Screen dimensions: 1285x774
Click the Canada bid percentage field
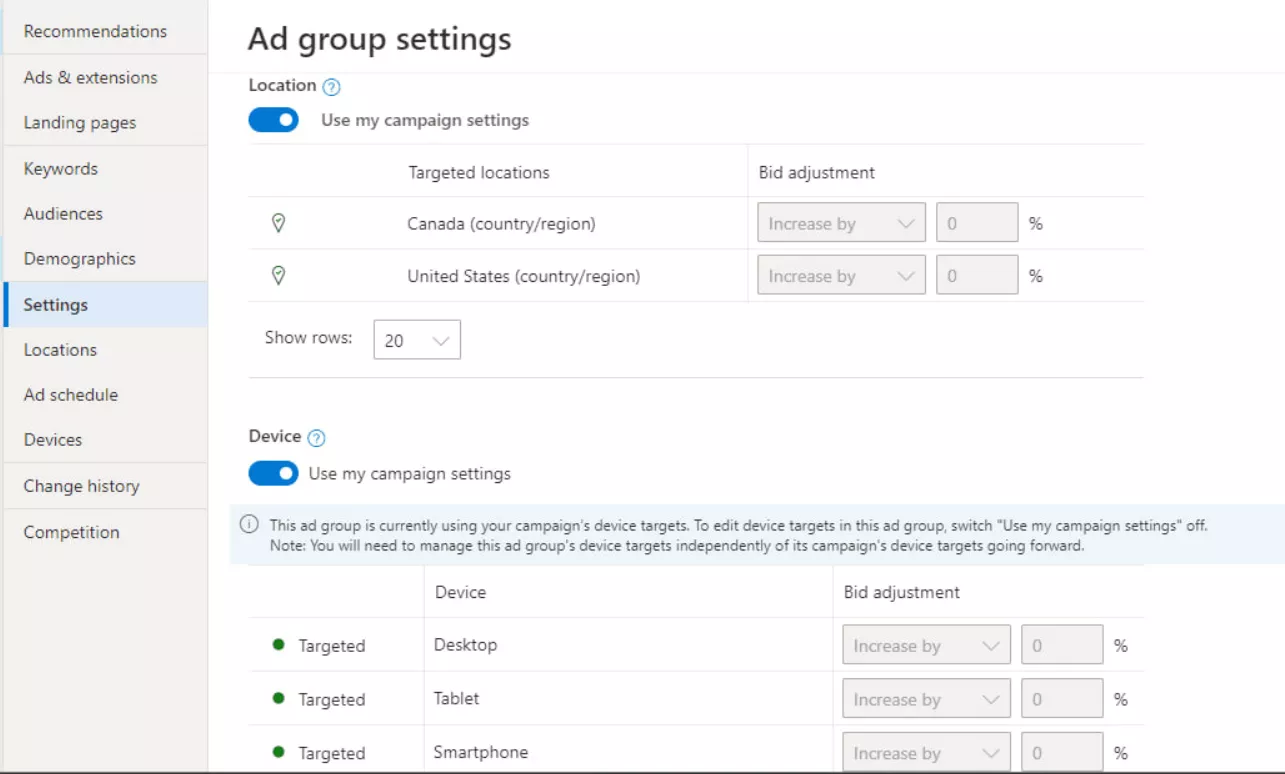977,224
